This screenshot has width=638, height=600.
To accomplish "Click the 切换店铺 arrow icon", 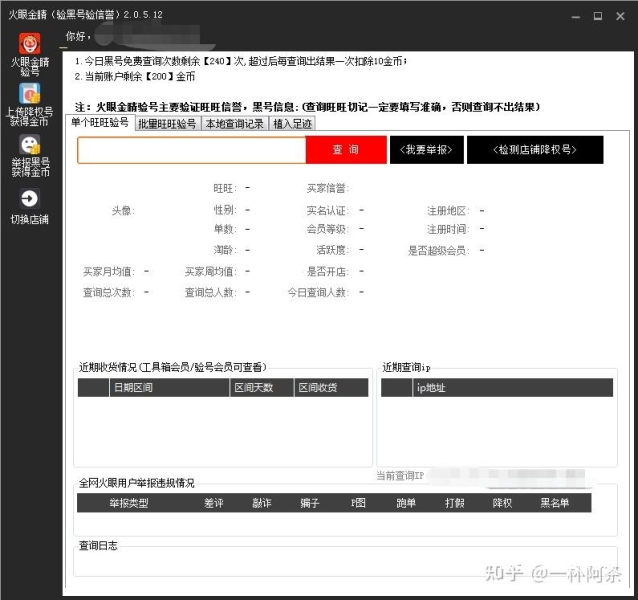I will pyautogui.click(x=30, y=198).
